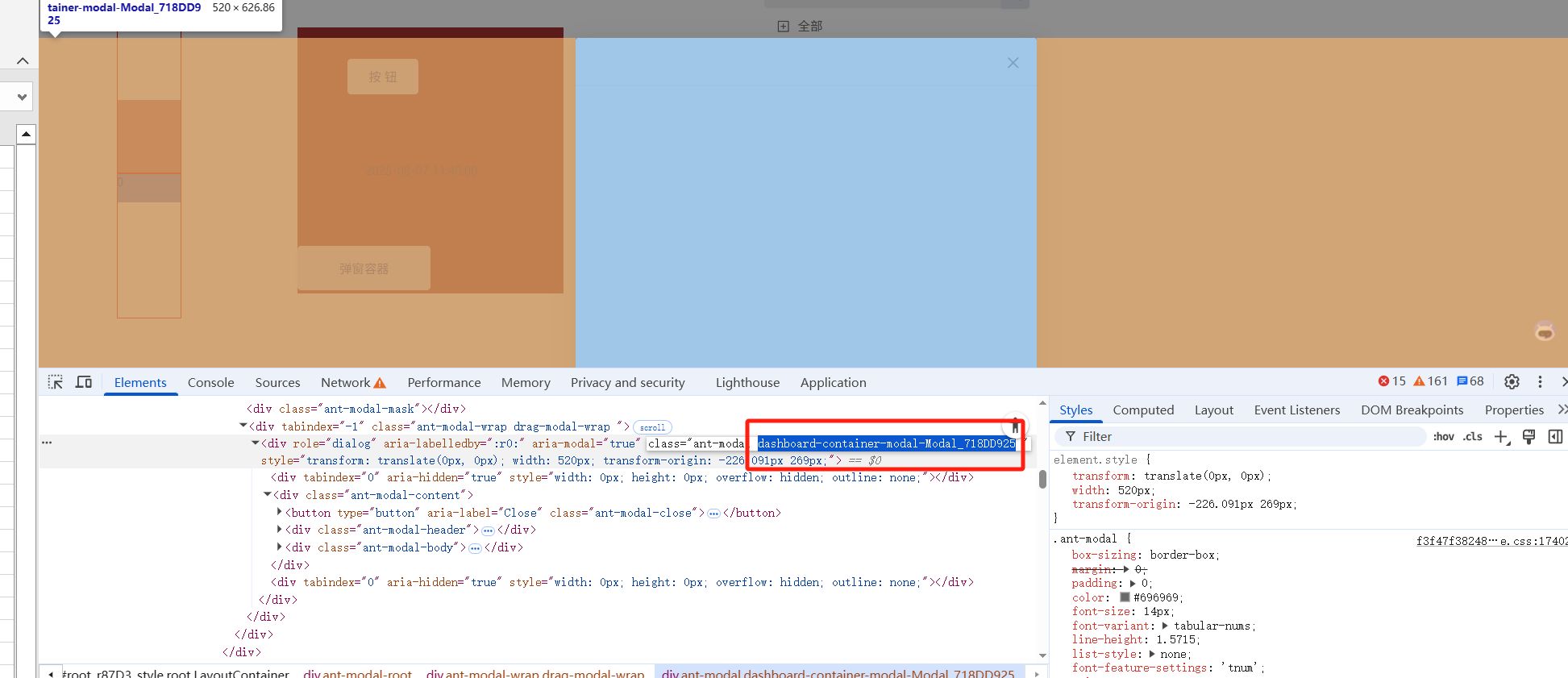Screen dimensions: 1568x678
Task: Activate the inspect element picker icon
Action: pyautogui.click(x=56, y=382)
